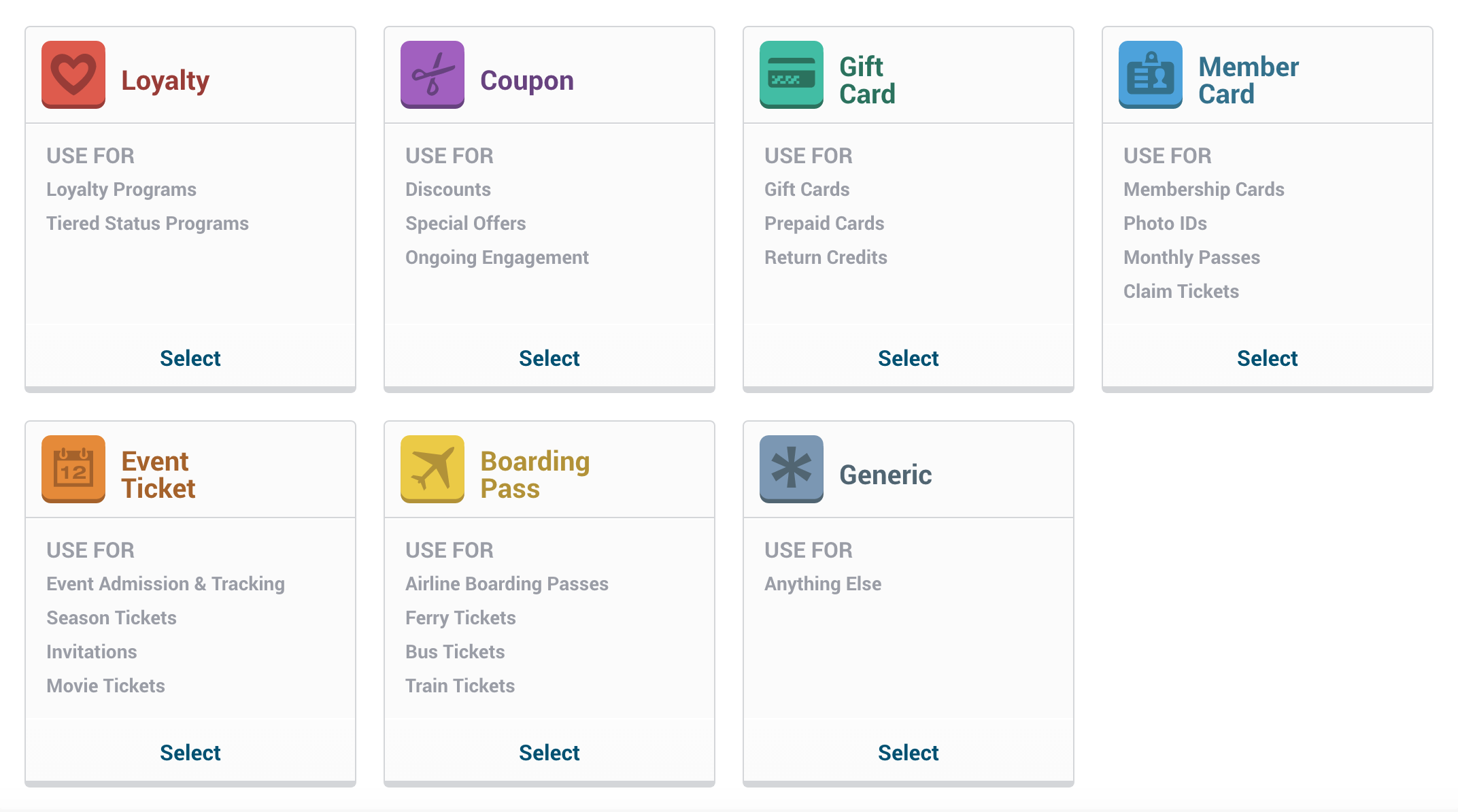Select the Coupon pass type
The width and height of the screenshot is (1458, 812).
click(549, 358)
